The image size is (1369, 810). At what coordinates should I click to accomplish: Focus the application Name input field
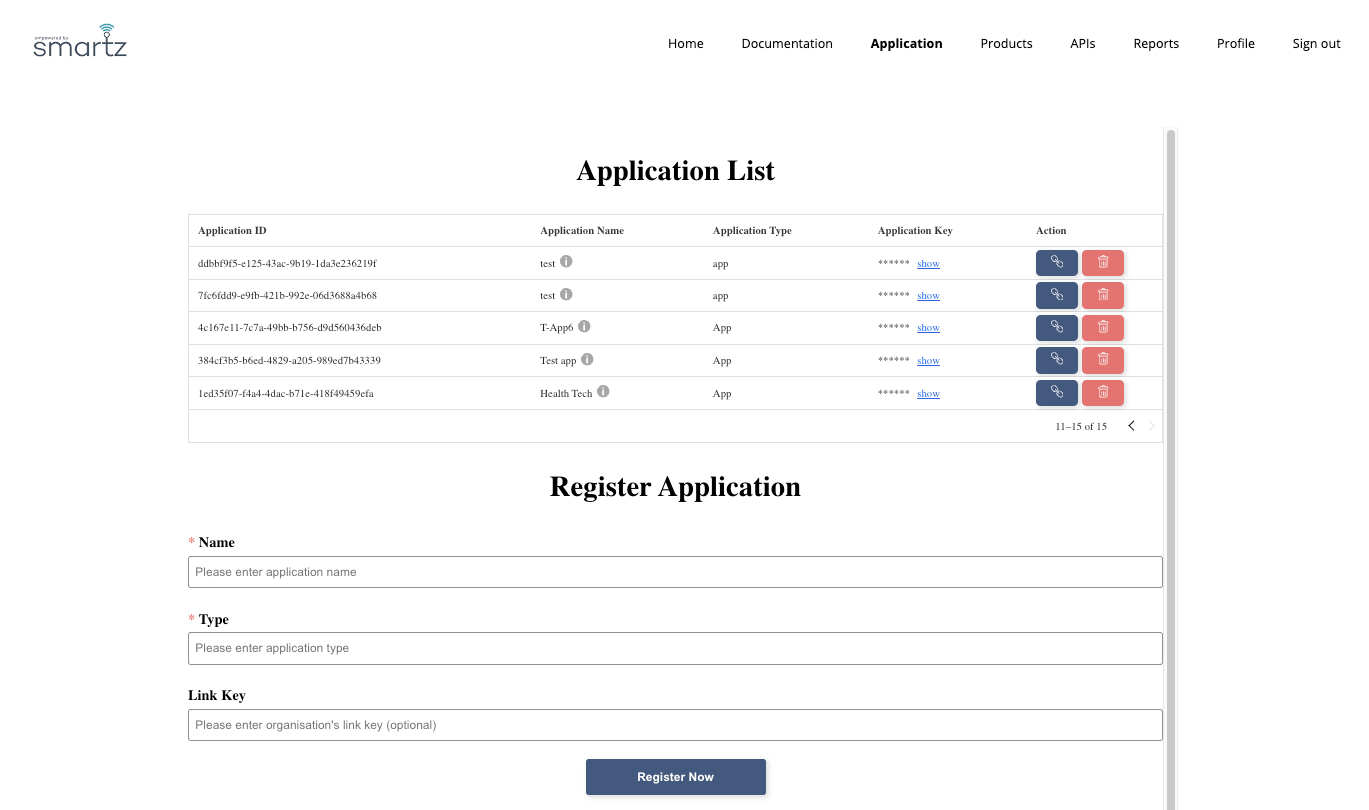tap(675, 572)
